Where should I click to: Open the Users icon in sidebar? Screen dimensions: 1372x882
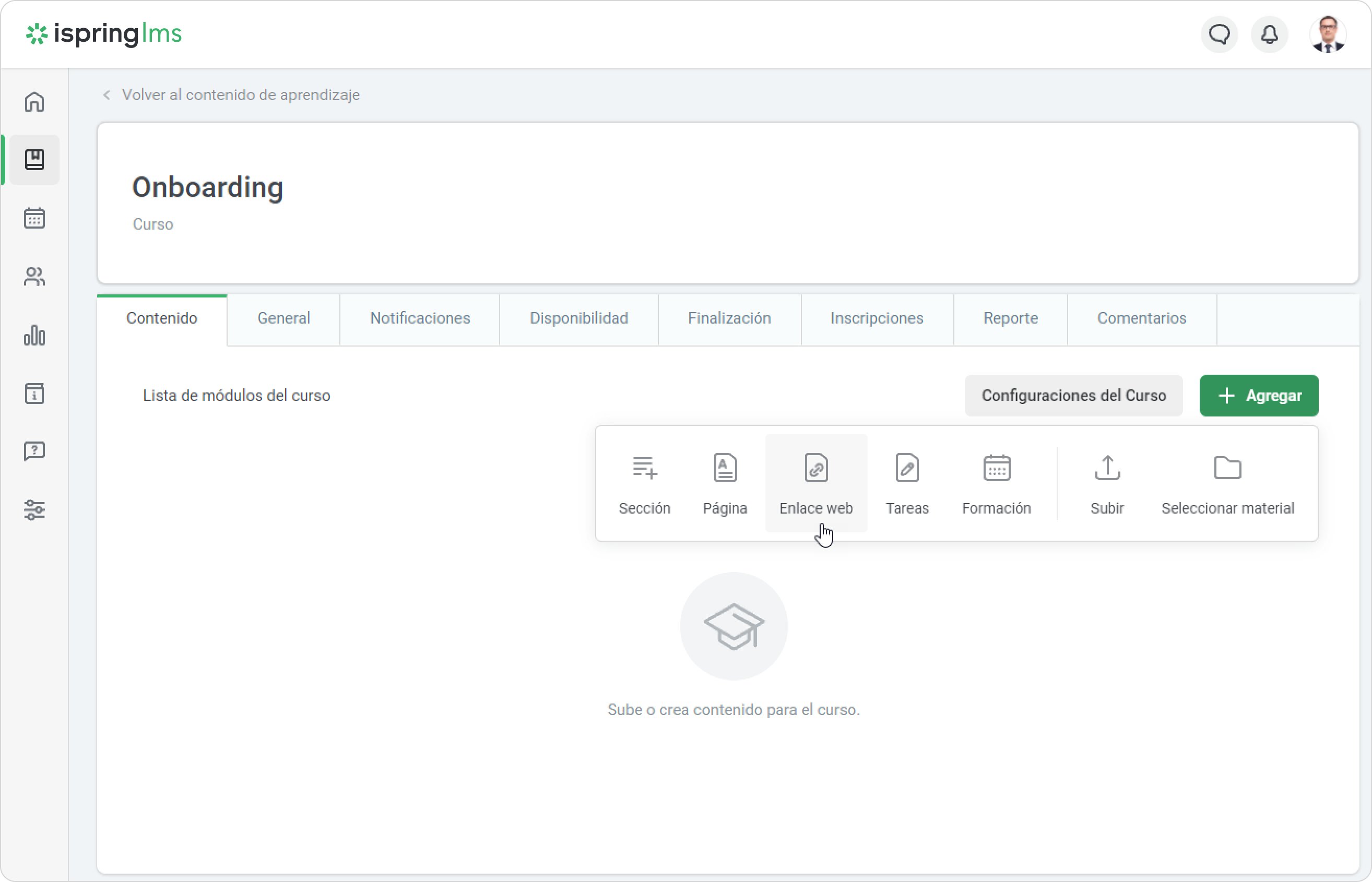34,277
